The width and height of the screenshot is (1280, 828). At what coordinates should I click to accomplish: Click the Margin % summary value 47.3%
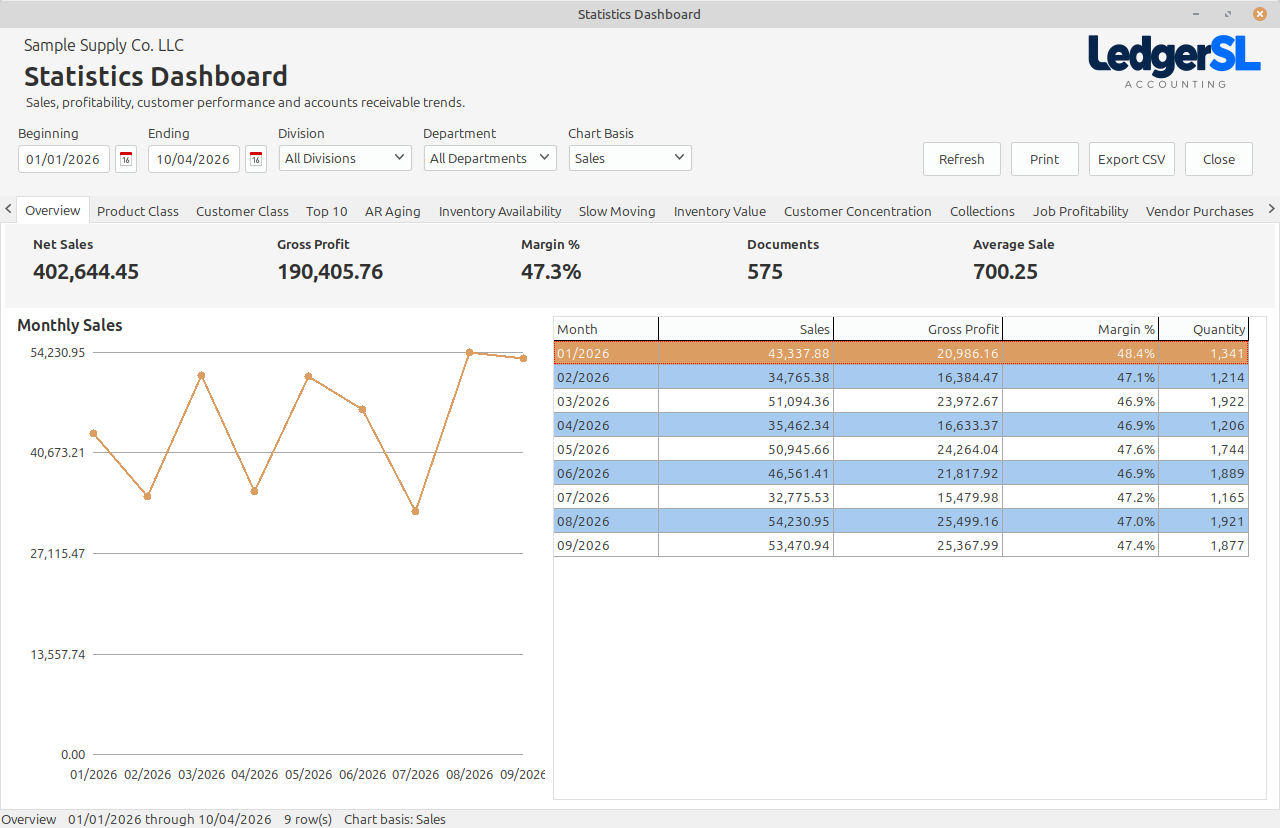(x=551, y=272)
